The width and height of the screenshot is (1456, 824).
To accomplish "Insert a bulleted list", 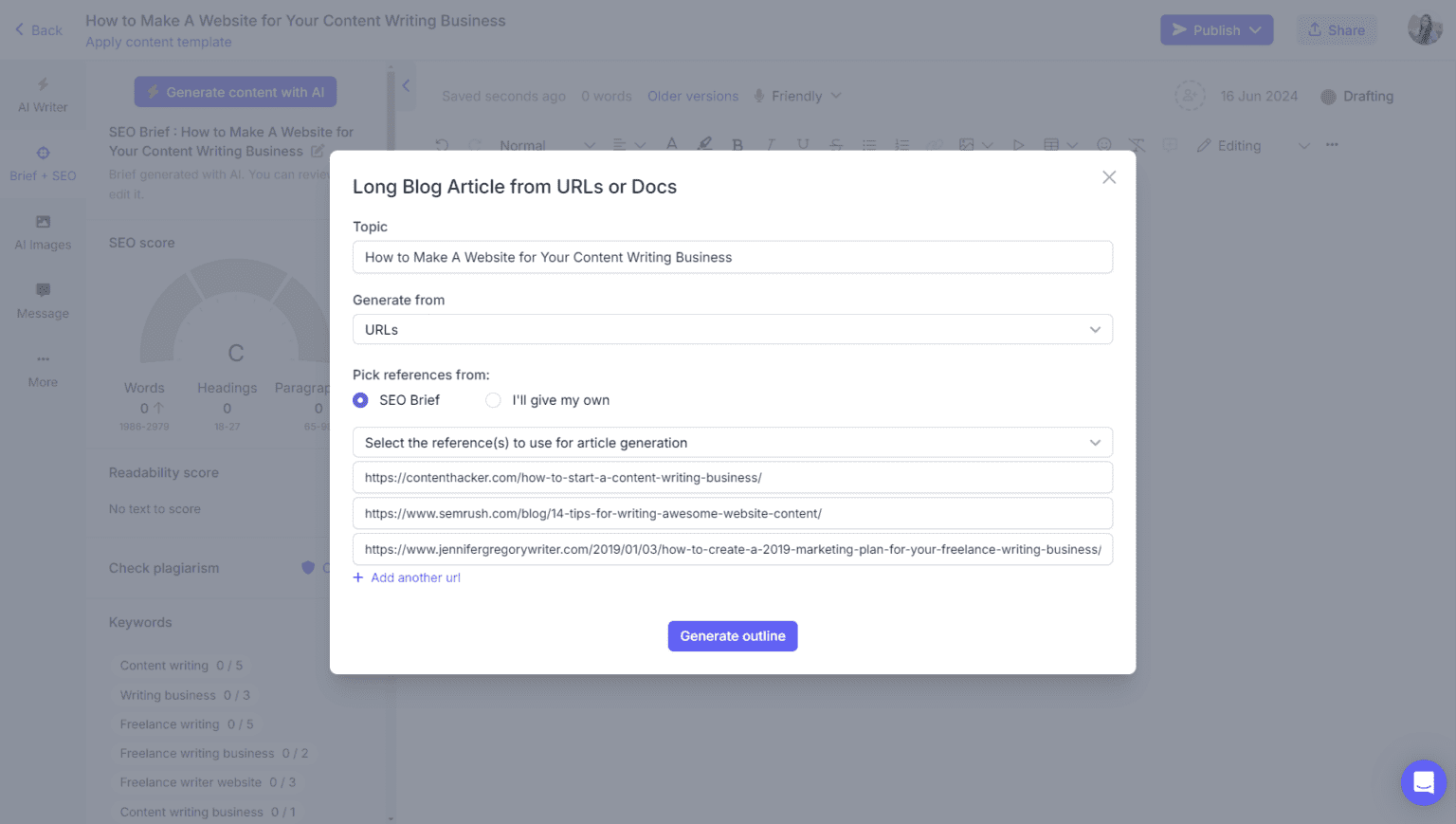I will [869, 144].
